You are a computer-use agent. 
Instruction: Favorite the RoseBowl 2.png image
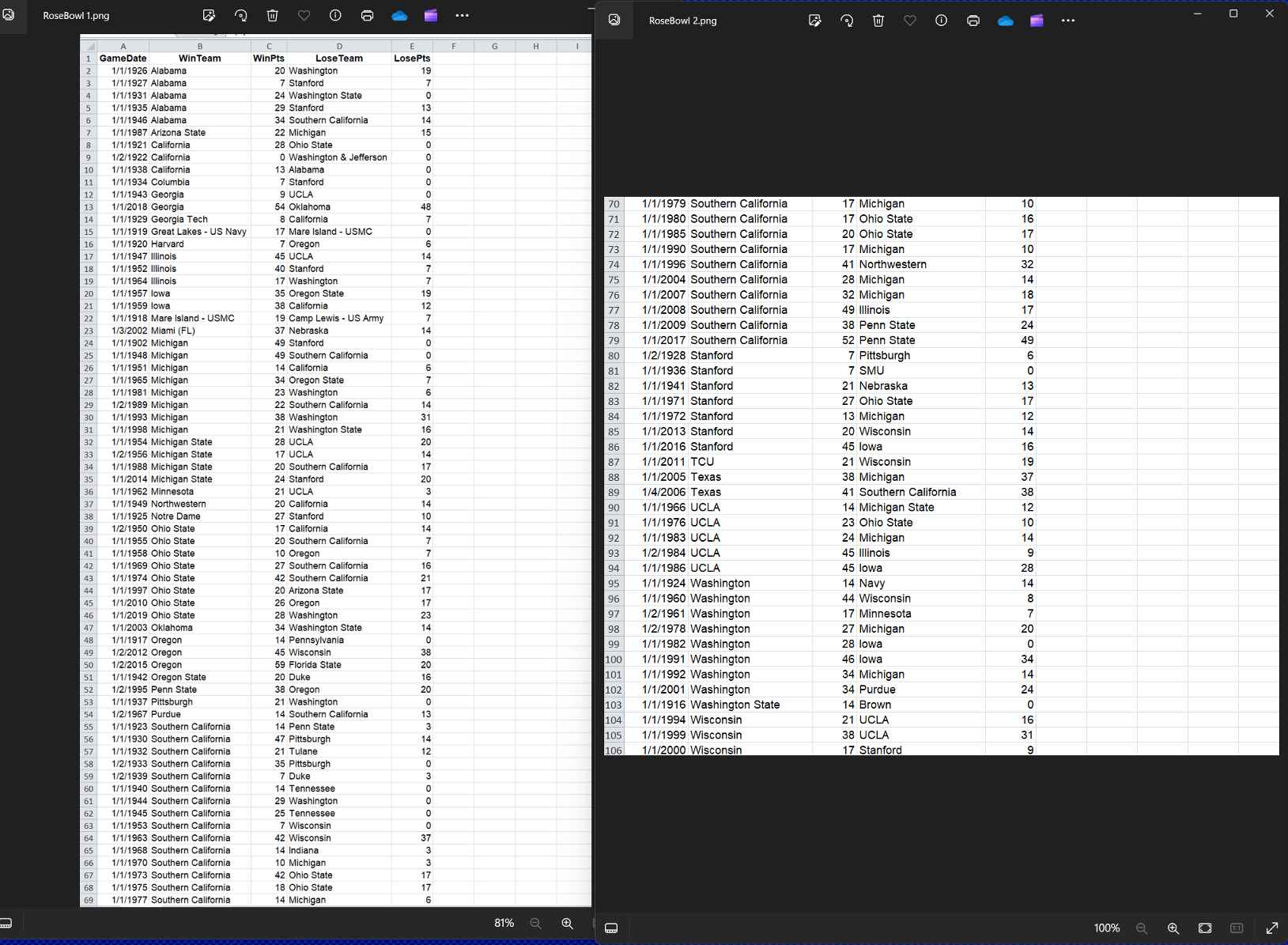(x=910, y=21)
